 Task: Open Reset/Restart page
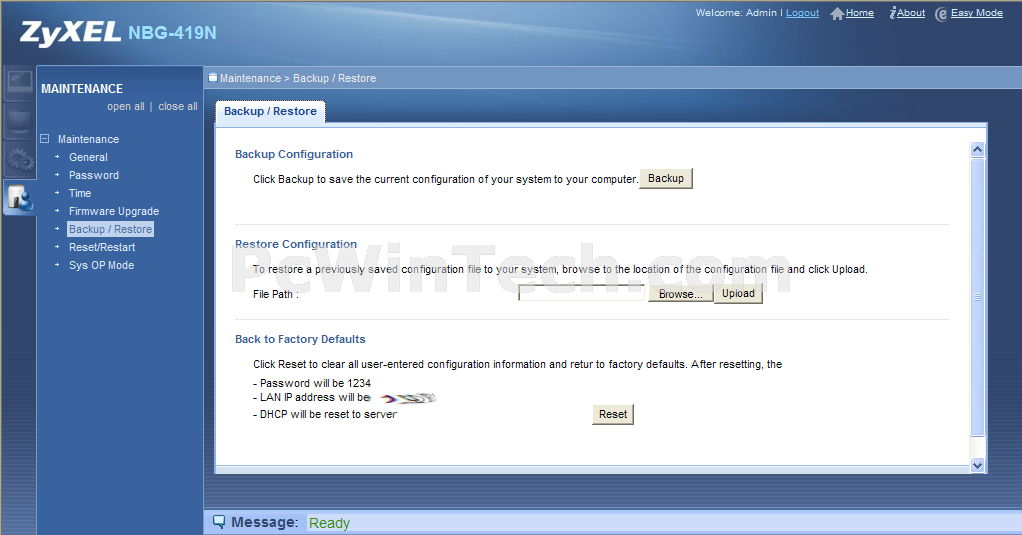point(102,247)
